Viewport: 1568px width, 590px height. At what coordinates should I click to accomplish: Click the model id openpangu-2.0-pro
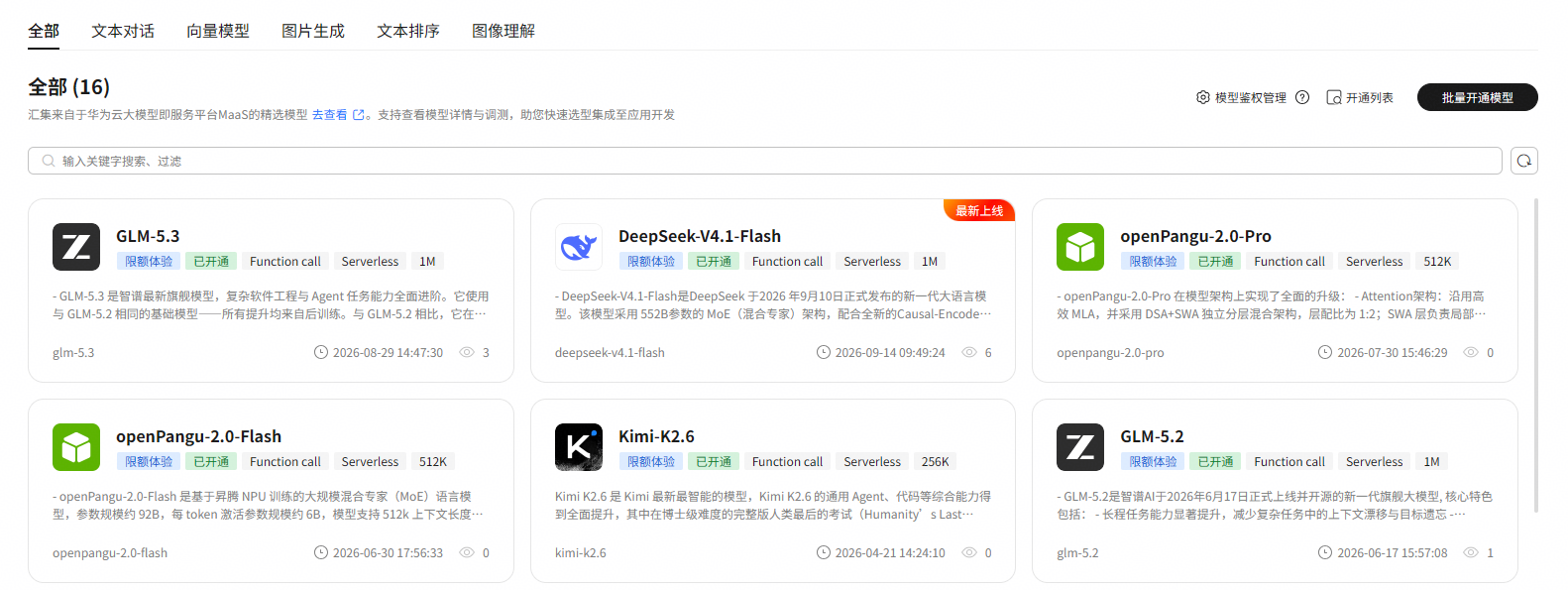[1110, 352]
